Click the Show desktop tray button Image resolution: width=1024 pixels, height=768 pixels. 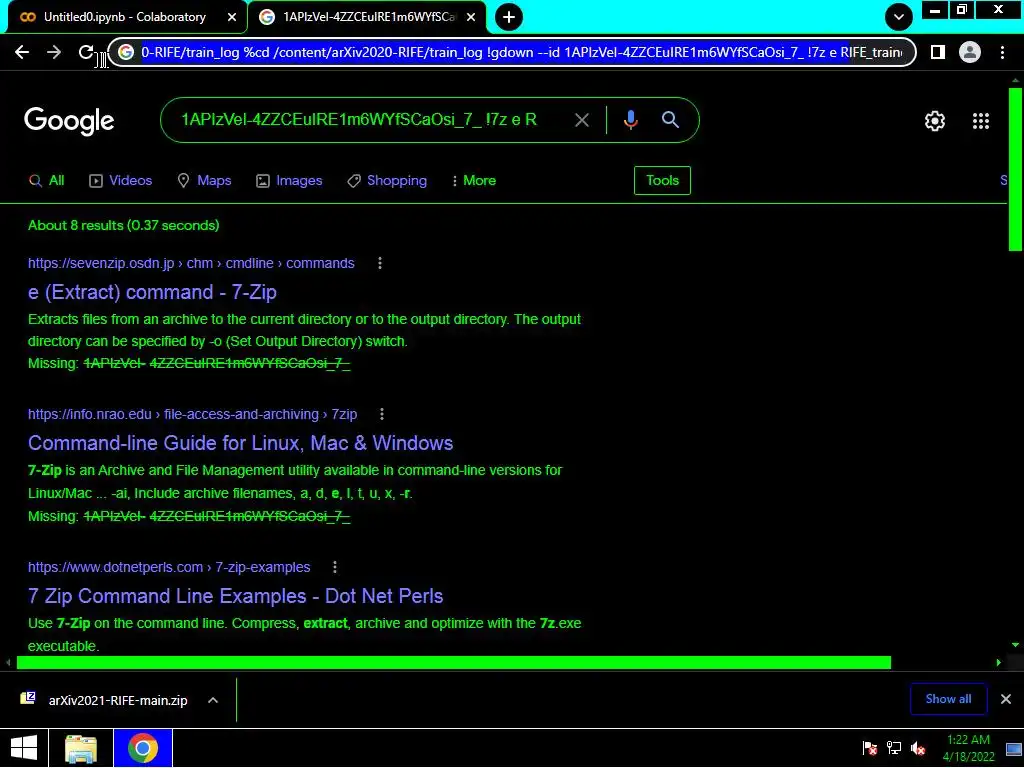point(1014,748)
